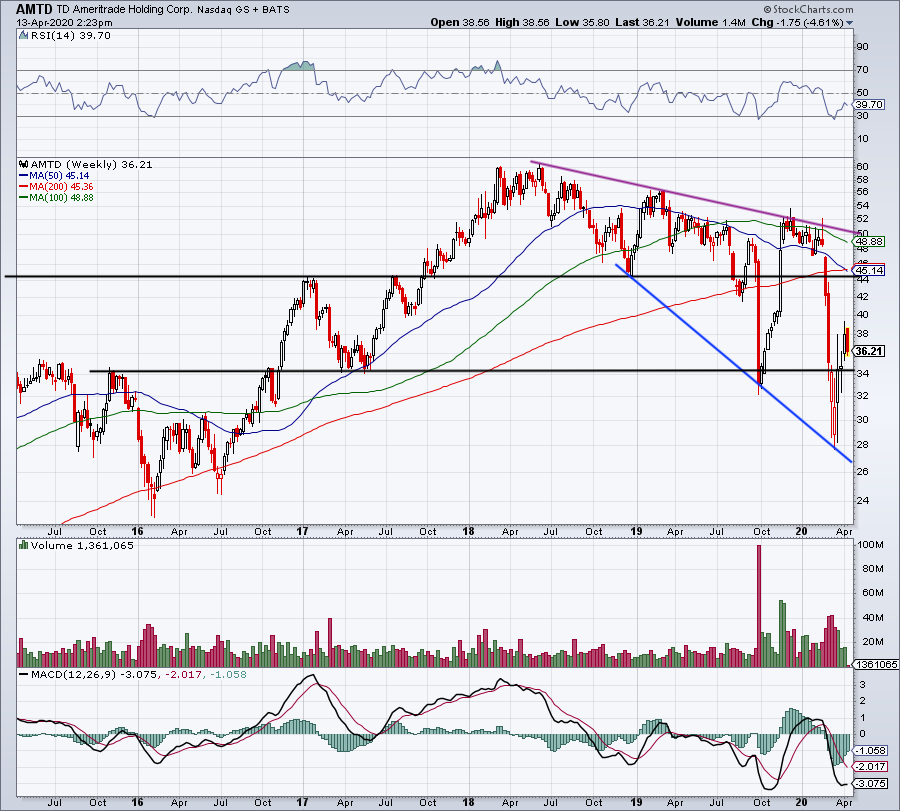This screenshot has height=811, width=900.
Task: Click the blue 45.14 price tag on the right axis
Action: [x=868, y=270]
